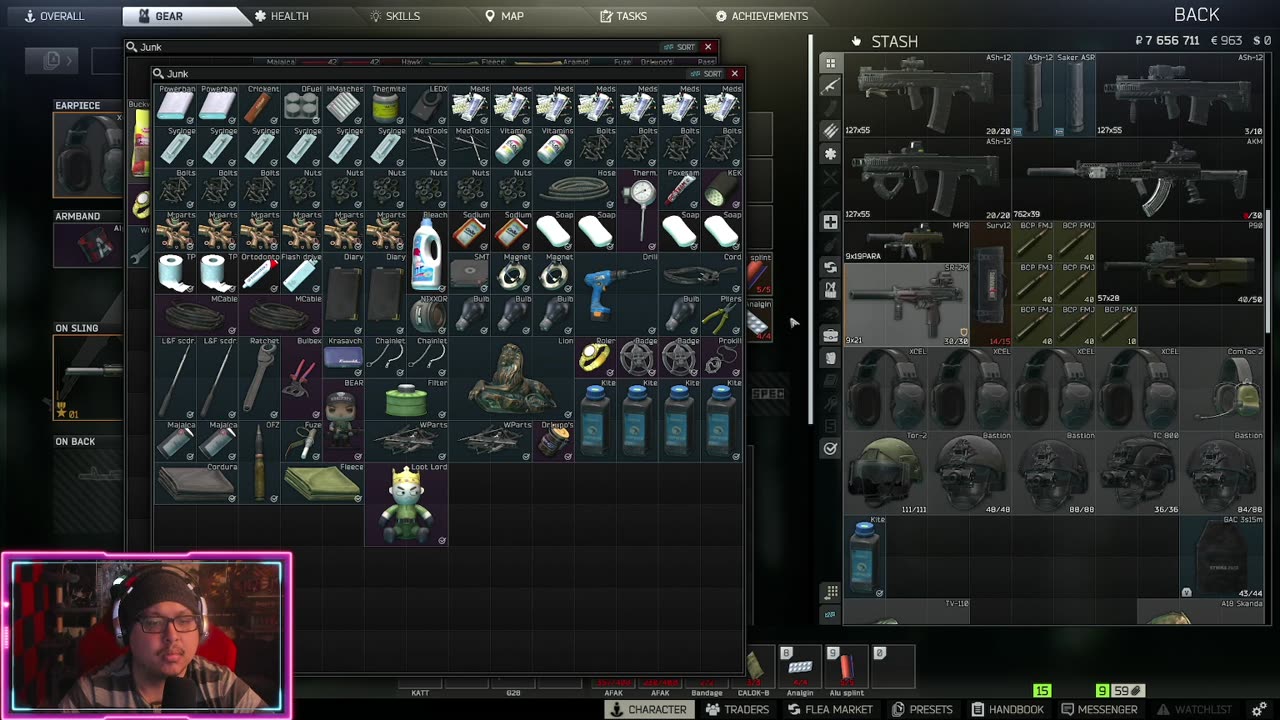Select the Ortodonto toothpaste item
This screenshot has width=1280, height=720.
pos(260,273)
